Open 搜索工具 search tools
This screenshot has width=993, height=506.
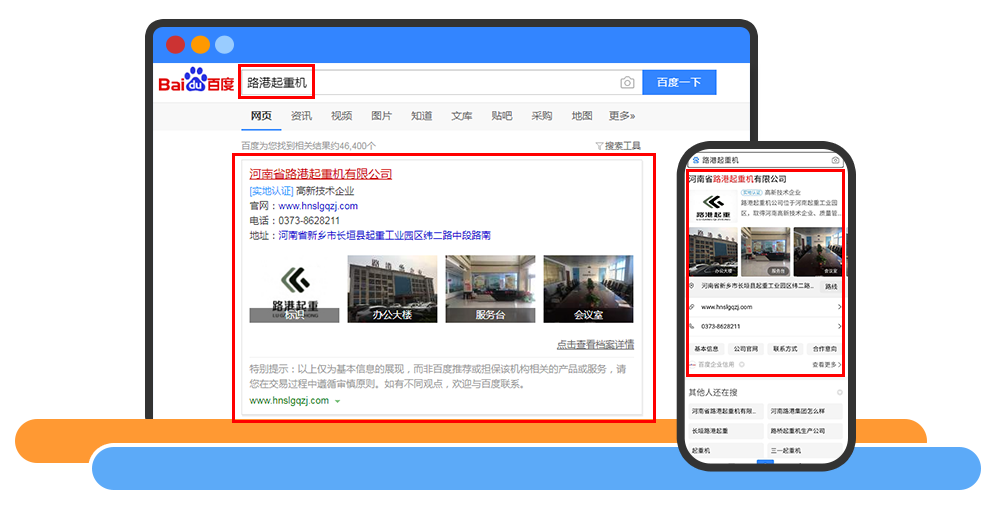[623, 146]
